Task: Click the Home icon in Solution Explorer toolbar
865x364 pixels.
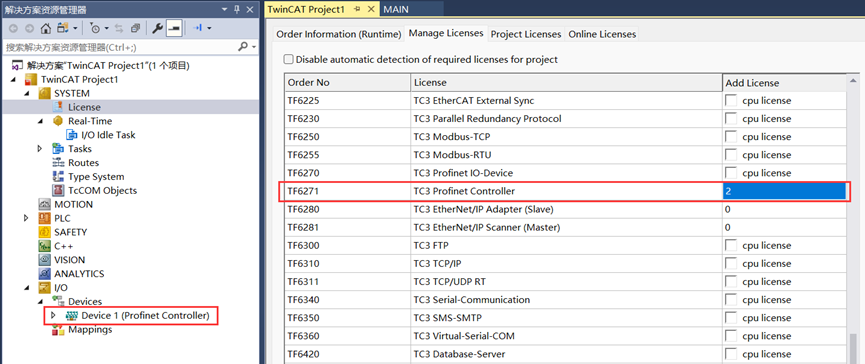Action: [x=46, y=28]
